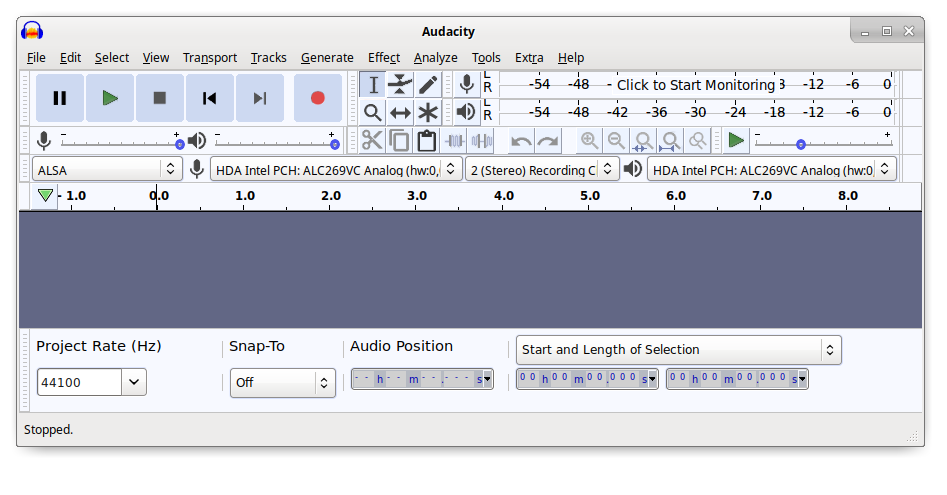Click the Play-at-Speed slider handle
Viewport: 947px width, 495px height.
pos(801,145)
